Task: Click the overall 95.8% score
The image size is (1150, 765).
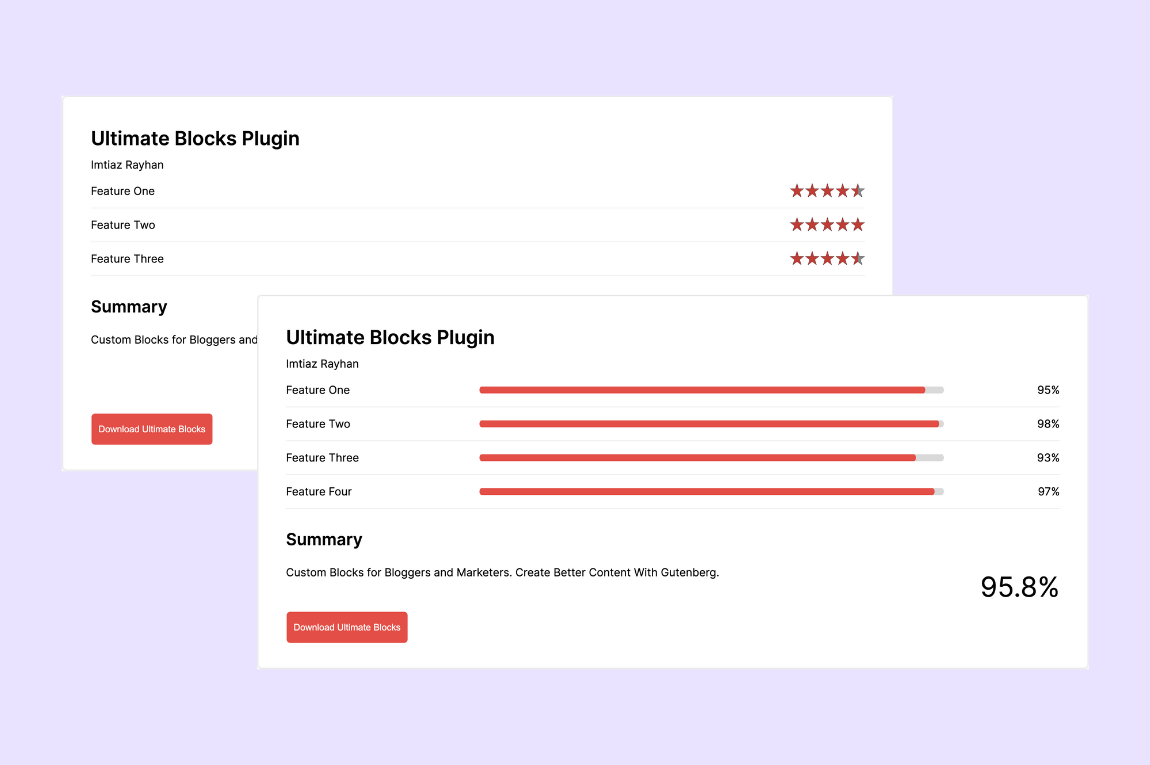Action: 1019,588
